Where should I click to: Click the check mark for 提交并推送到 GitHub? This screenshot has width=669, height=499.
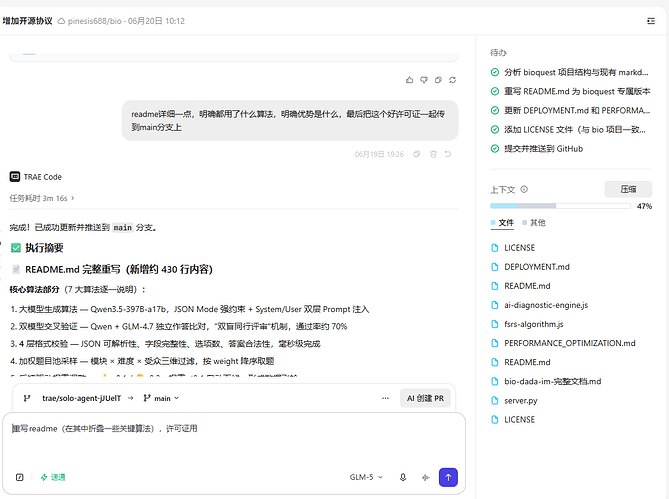point(495,148)
